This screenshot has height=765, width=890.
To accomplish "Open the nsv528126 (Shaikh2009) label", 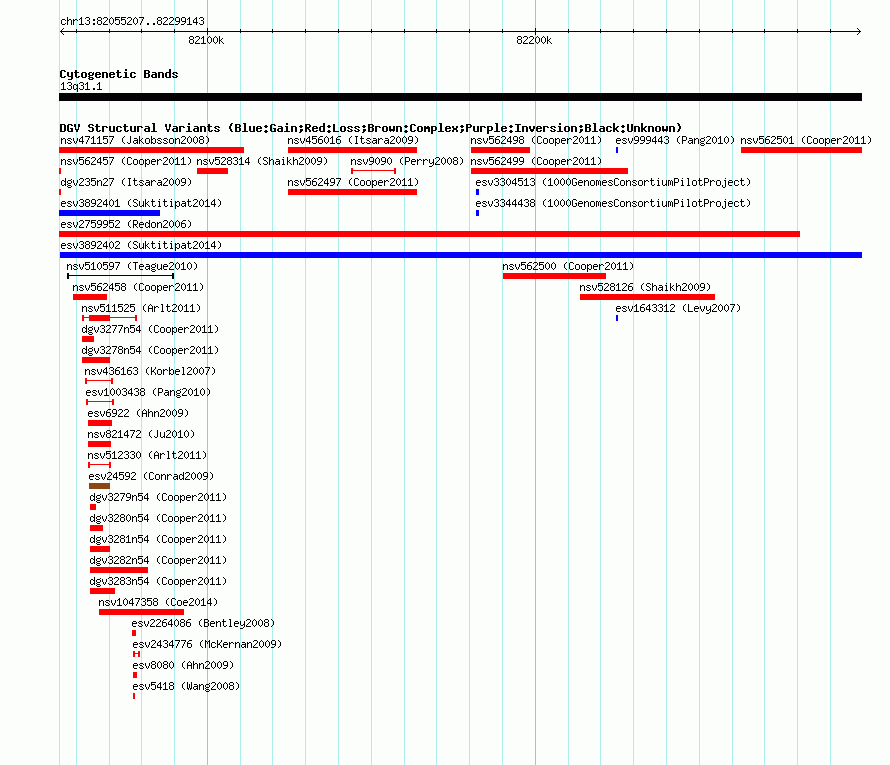I will tap(645, 287).
